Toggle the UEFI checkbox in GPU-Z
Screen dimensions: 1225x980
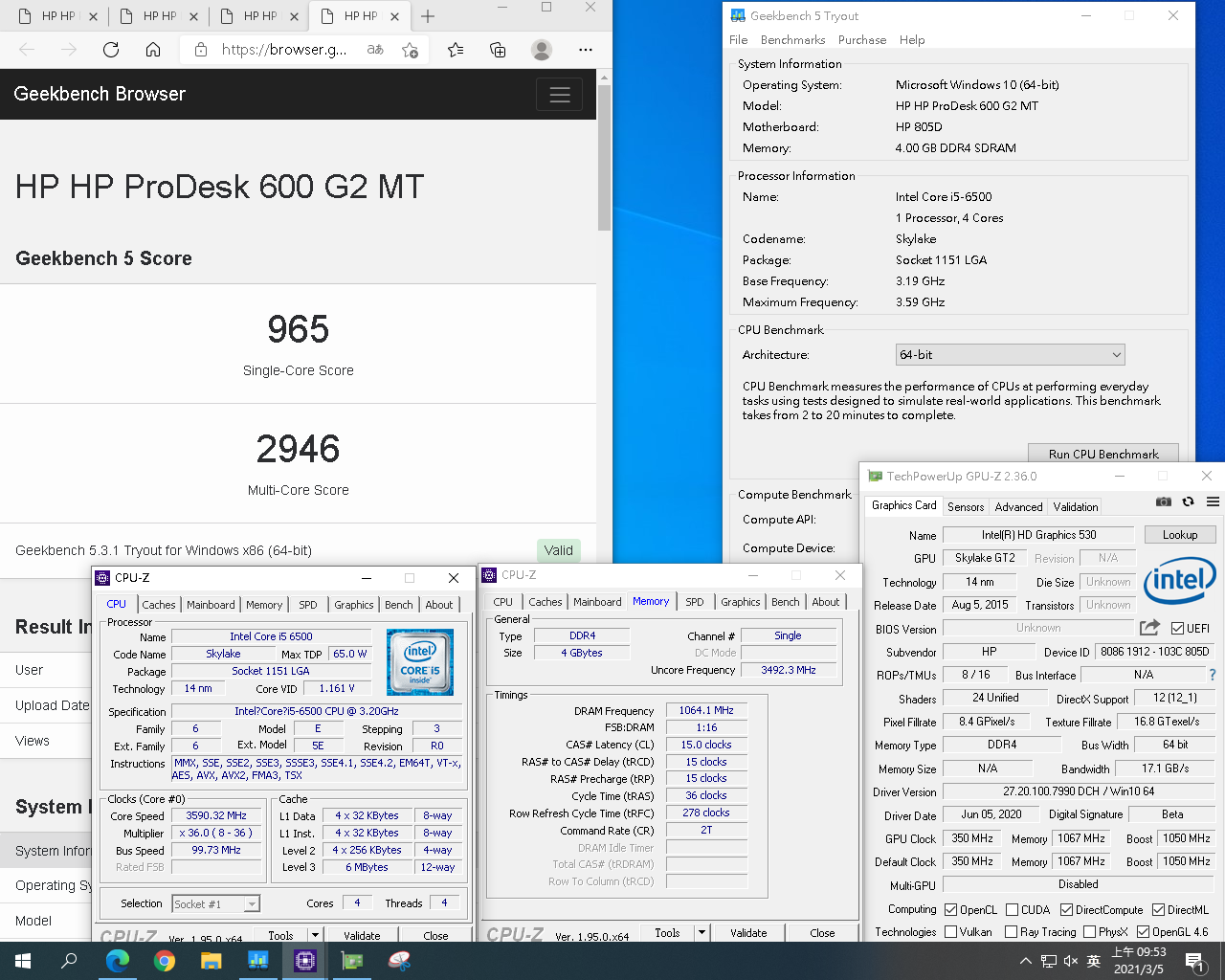coord(1177,629)
